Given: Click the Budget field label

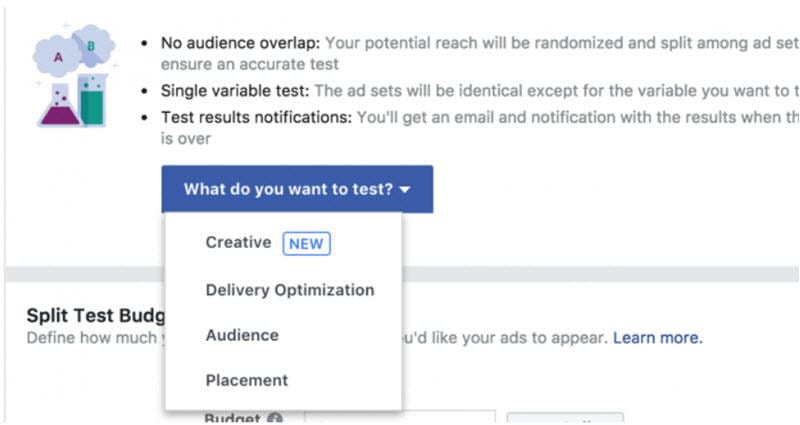Looking at the screenshot, I should pyautogui.click(x=234, y=420).
